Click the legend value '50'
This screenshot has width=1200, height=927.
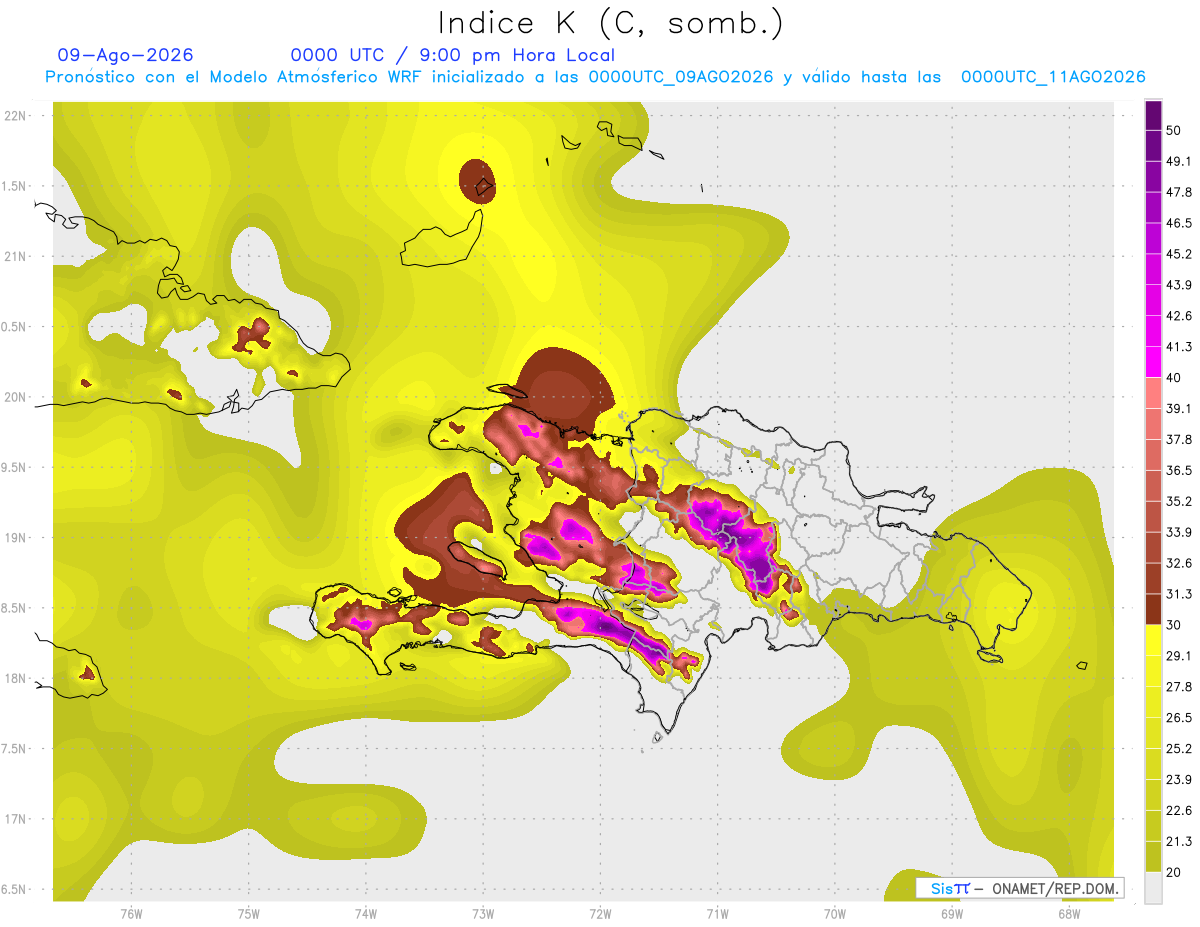pos(1175,130)
